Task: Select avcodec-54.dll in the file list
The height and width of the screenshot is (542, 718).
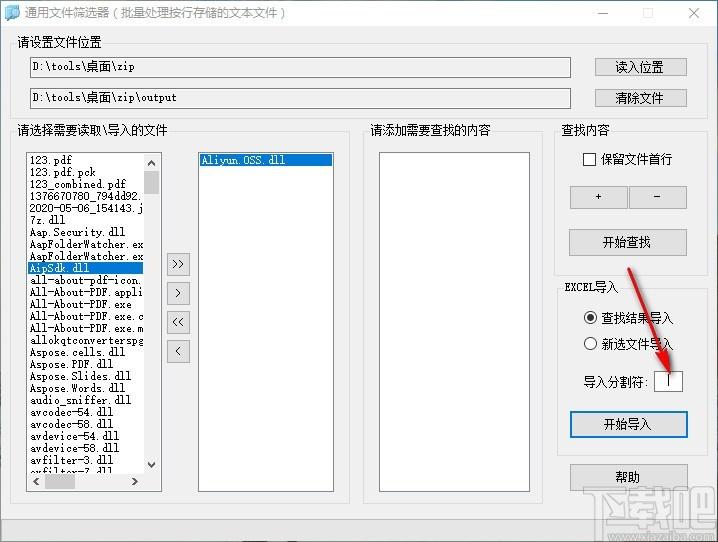Action: 86,412
